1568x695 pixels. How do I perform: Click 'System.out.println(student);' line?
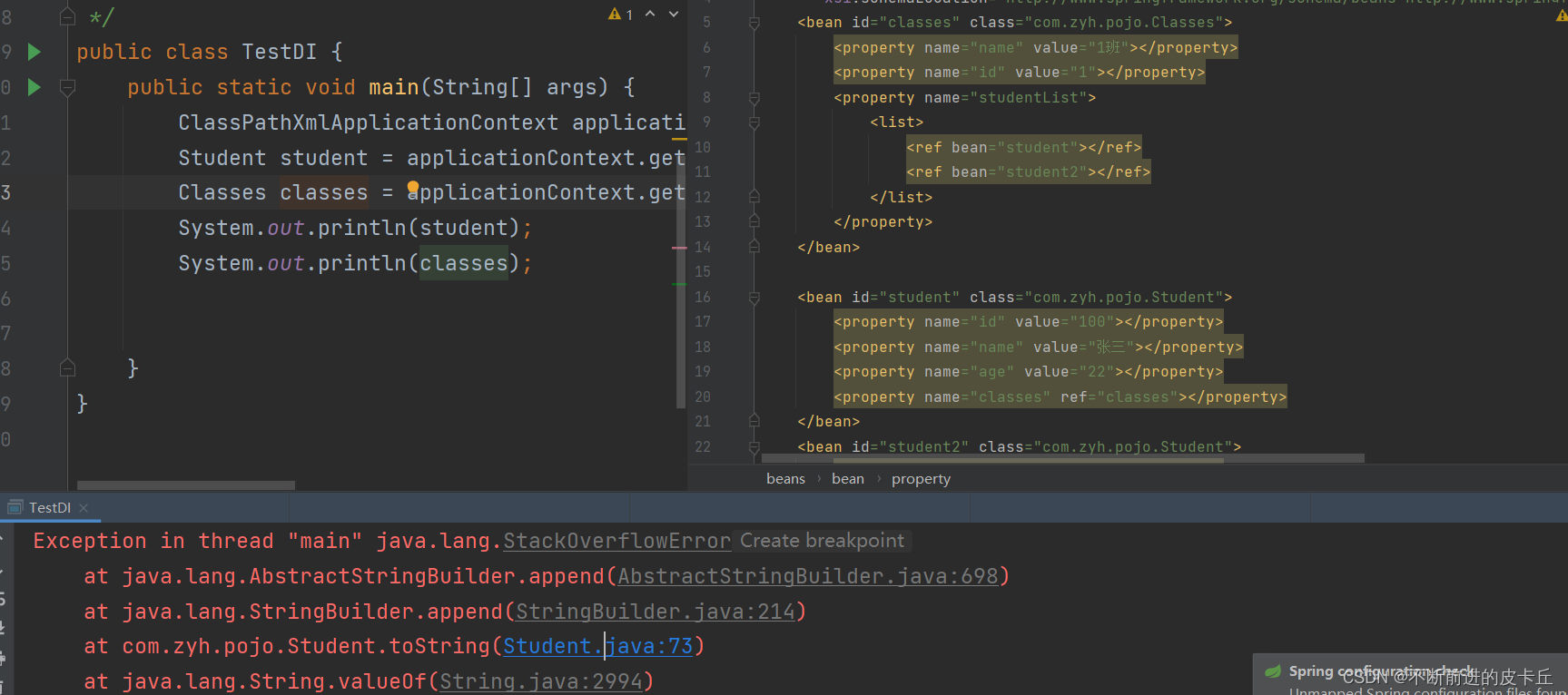tap(355, 228)
